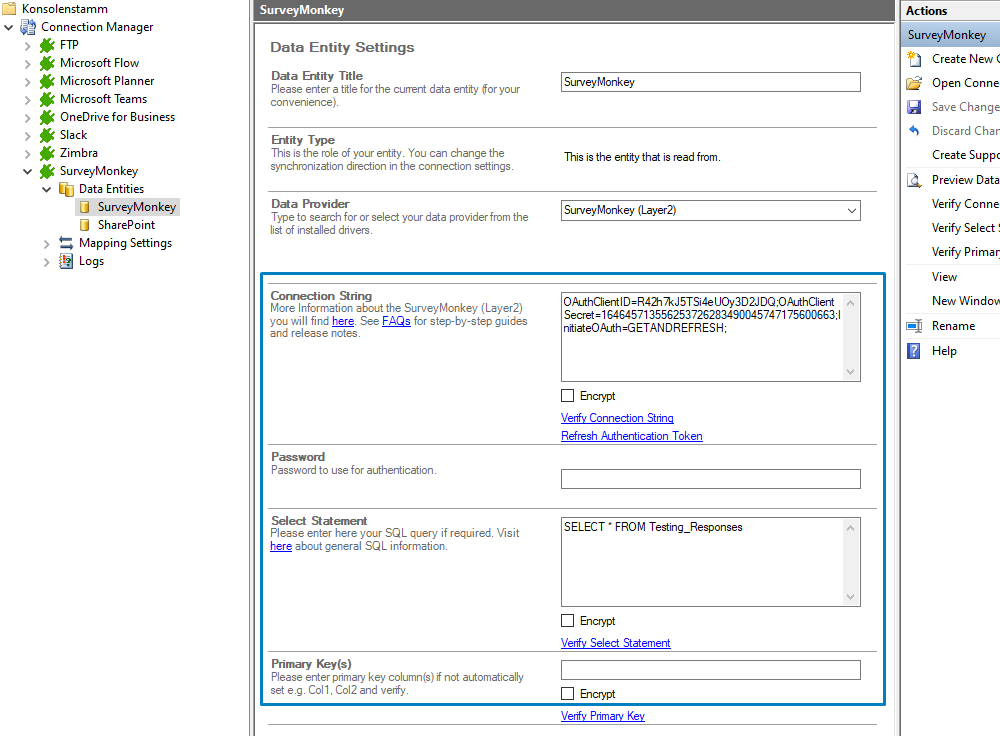Image resolution: width=1000 pixels, height=736 pixels.
Task: Enable Encrypt checkbox under Connection String
Action: tap(568, 396)
